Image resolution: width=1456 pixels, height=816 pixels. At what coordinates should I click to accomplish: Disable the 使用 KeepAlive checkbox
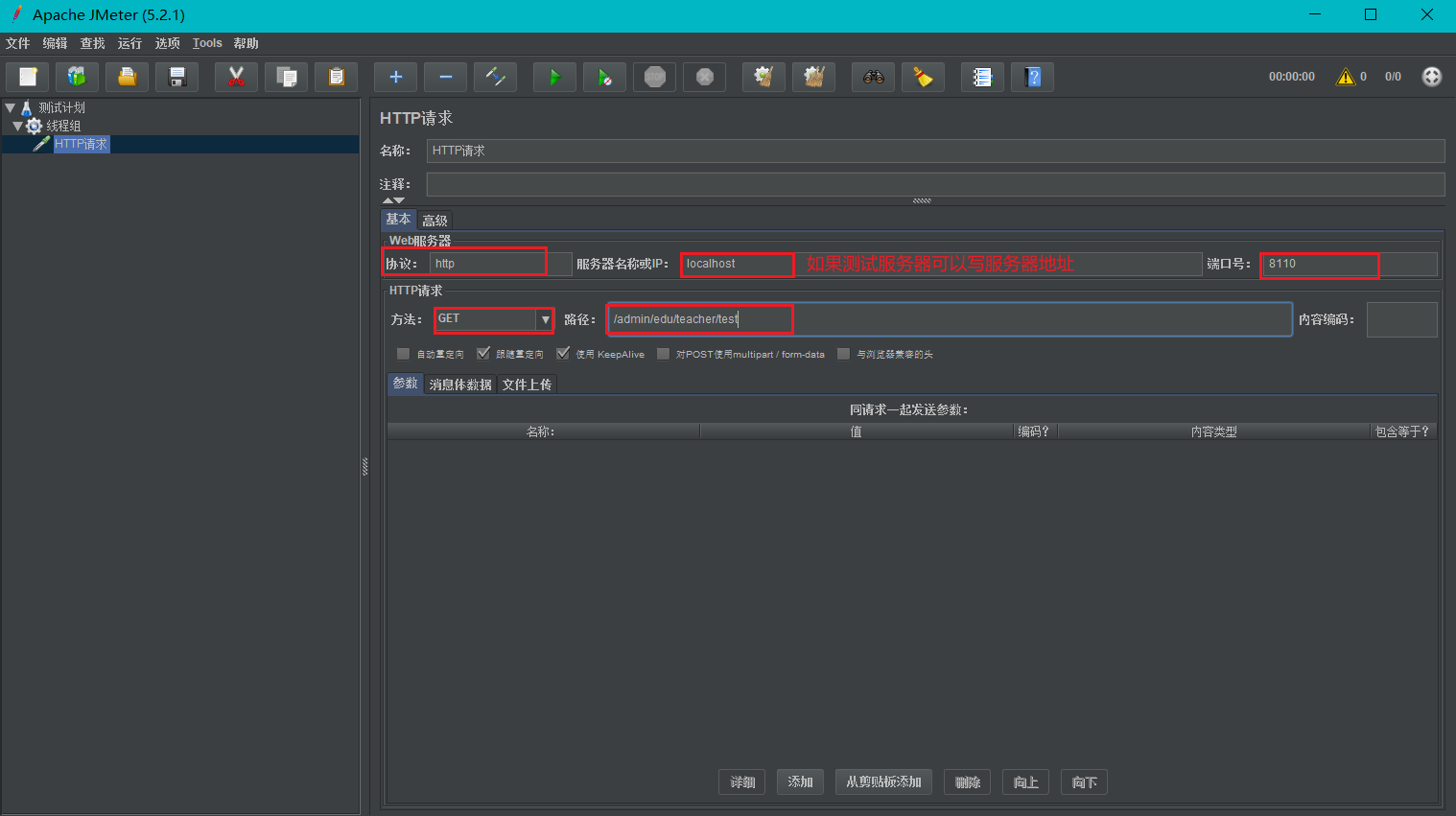[562, 353]
